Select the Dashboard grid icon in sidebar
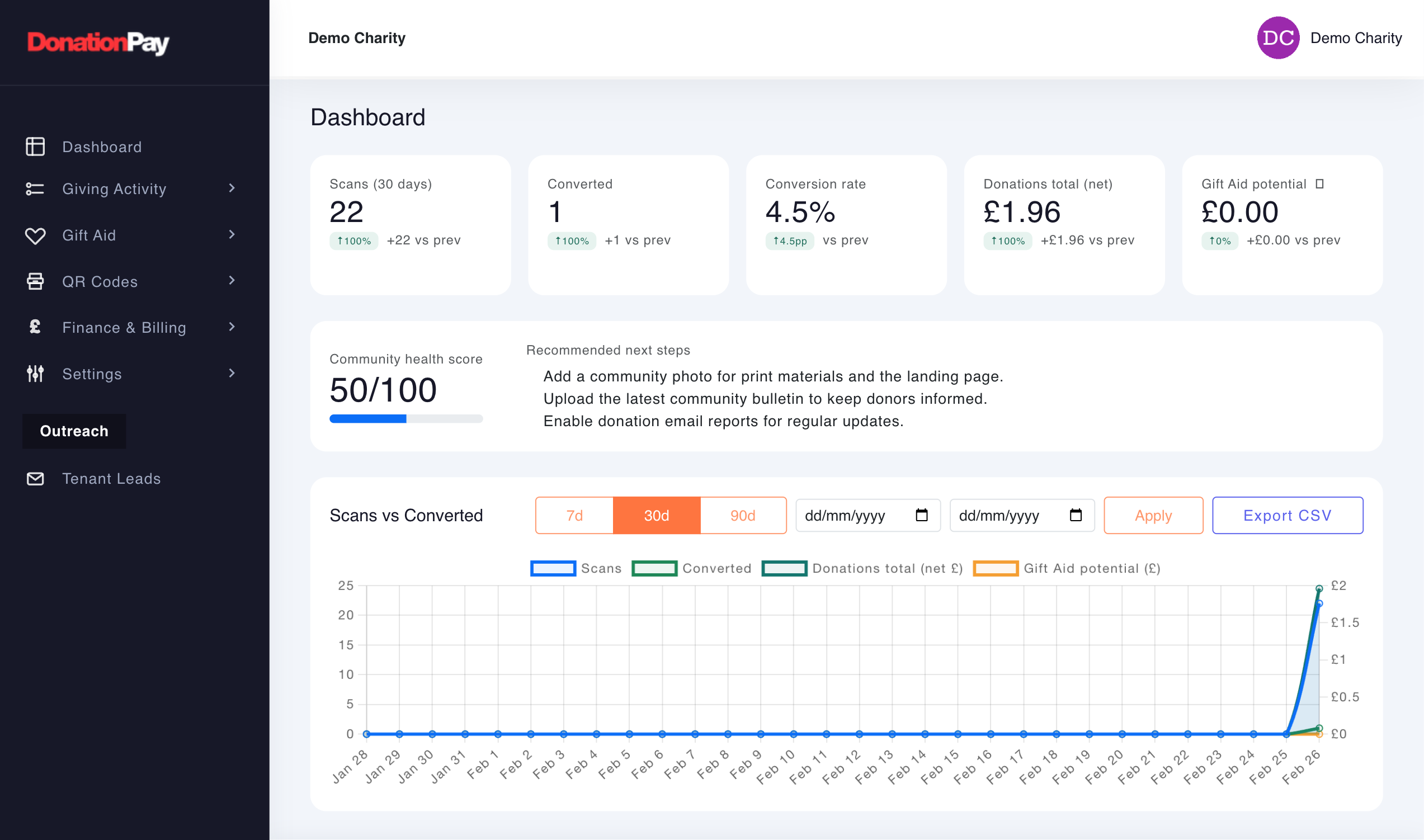 click(x=35, y=147)
